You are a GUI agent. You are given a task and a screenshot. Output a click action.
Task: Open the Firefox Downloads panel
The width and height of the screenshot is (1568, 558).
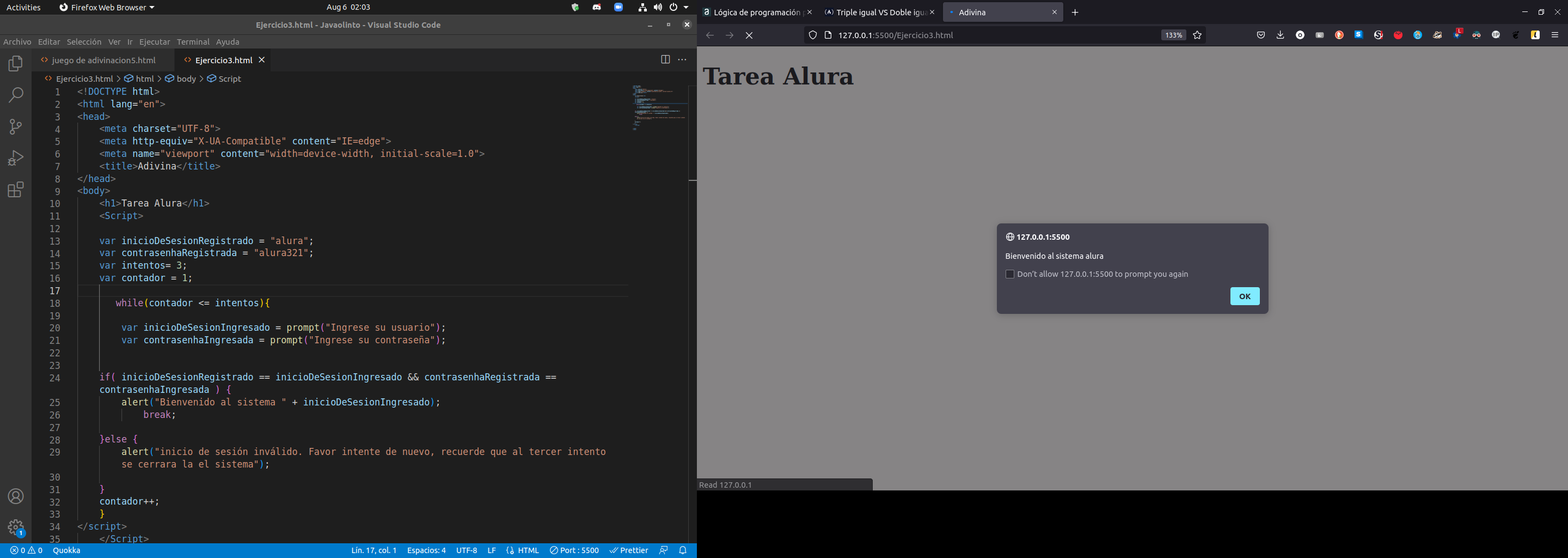tap(1280, 35)
